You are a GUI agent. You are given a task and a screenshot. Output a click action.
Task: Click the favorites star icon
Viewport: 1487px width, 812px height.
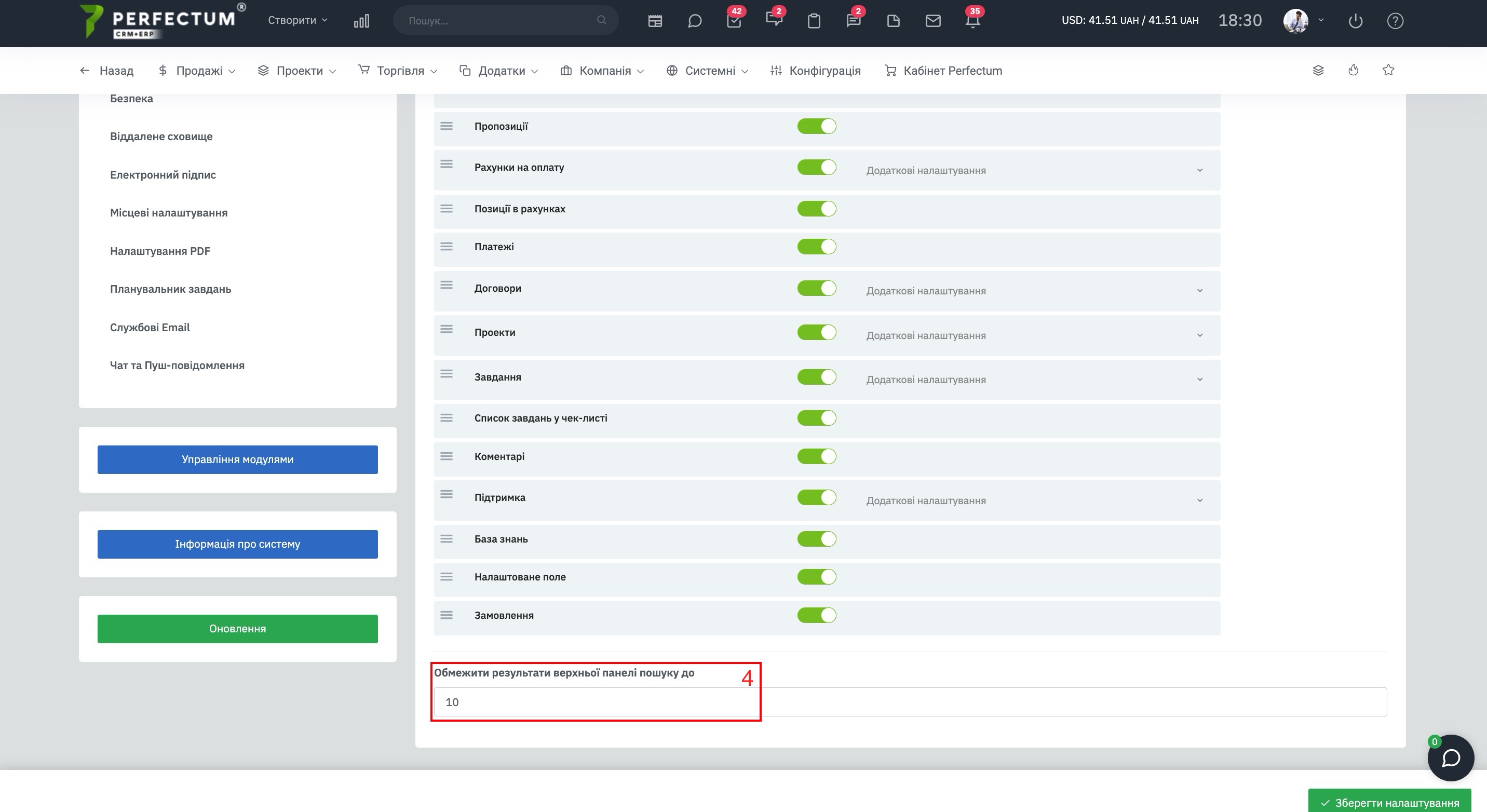(1388, 71)
